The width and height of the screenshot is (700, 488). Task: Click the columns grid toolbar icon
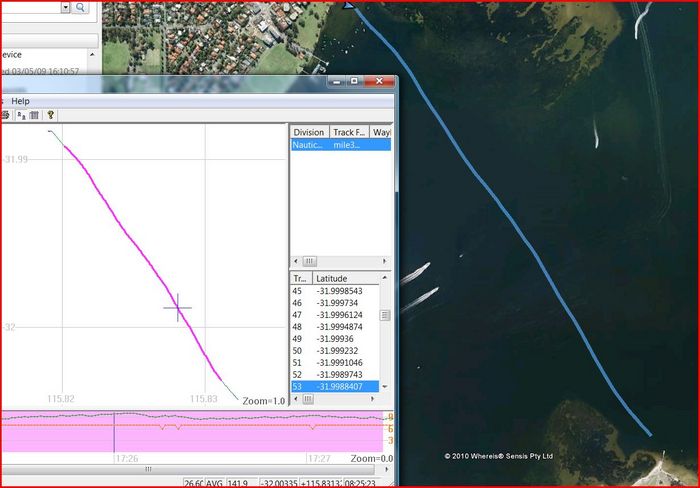(34, 116)
